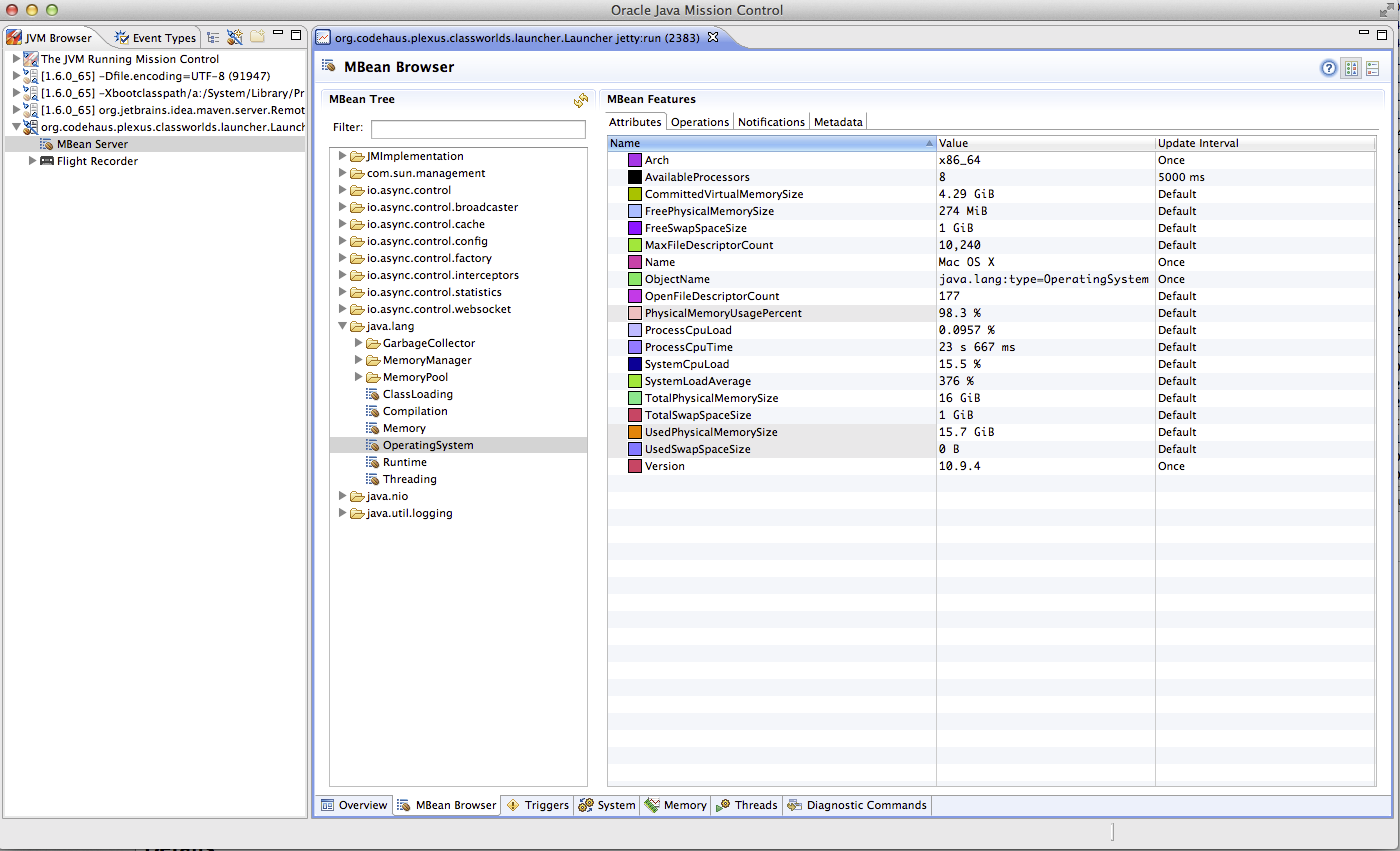Image resolution: width=1400 pixels, height=851 pixels.
Task: Open the Metadata tab
Action: click(x=838, y=122)
